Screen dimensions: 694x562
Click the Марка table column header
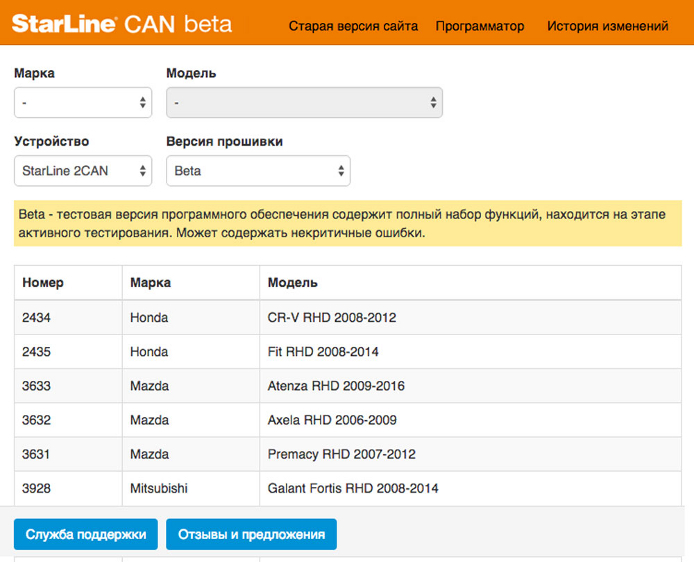click(x=150, y=282)
